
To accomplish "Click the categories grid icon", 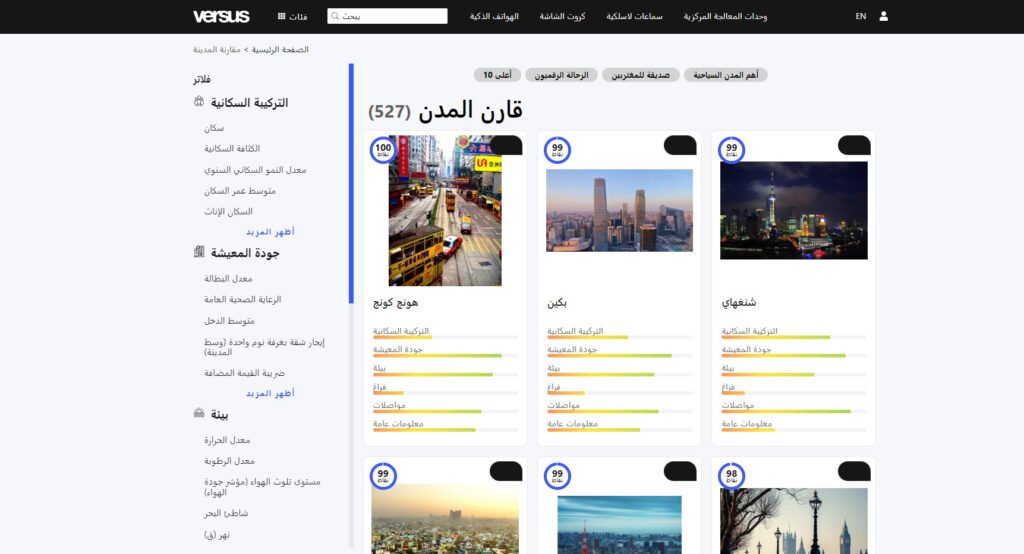I will pyautogui.click(x=282, y=17).
